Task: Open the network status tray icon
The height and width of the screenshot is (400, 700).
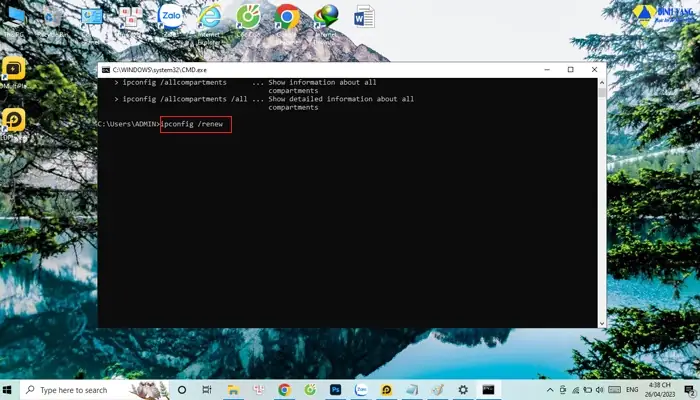Action: [x=575, y=390]
